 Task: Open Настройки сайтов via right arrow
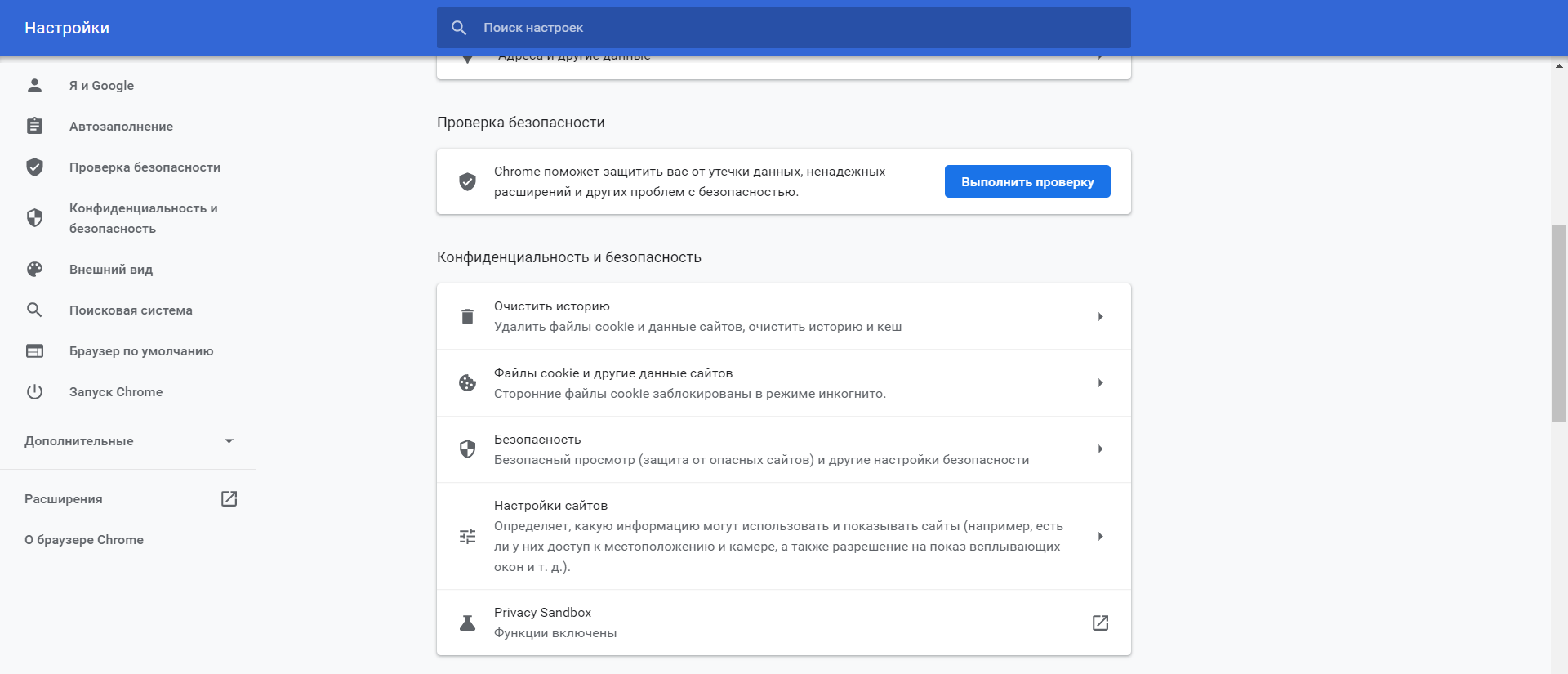(1100, 536)
